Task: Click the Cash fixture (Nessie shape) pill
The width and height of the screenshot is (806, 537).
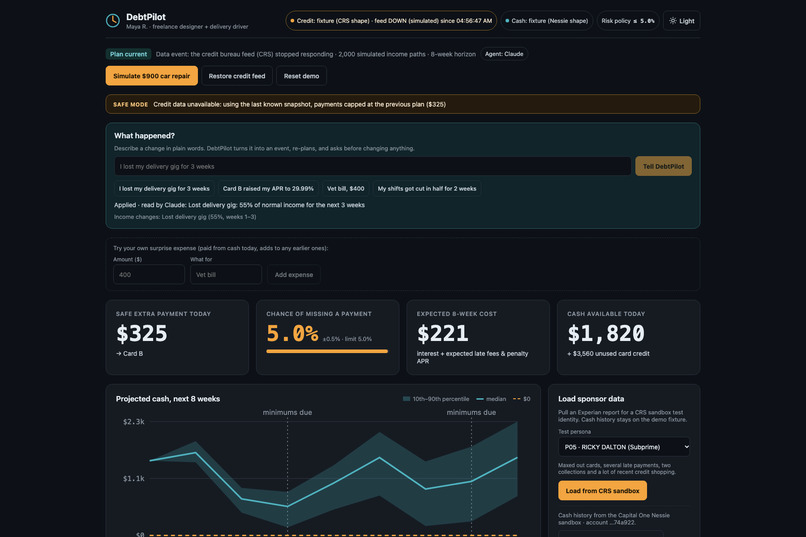Action: pyautogui.click(x=546, y=21)
